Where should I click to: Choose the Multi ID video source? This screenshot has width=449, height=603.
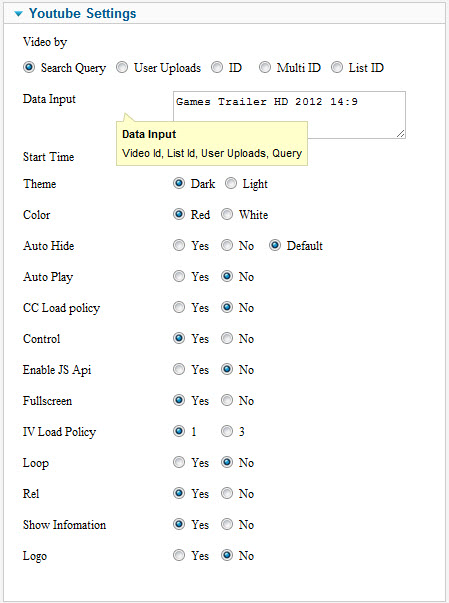click(x=264, y=68)
